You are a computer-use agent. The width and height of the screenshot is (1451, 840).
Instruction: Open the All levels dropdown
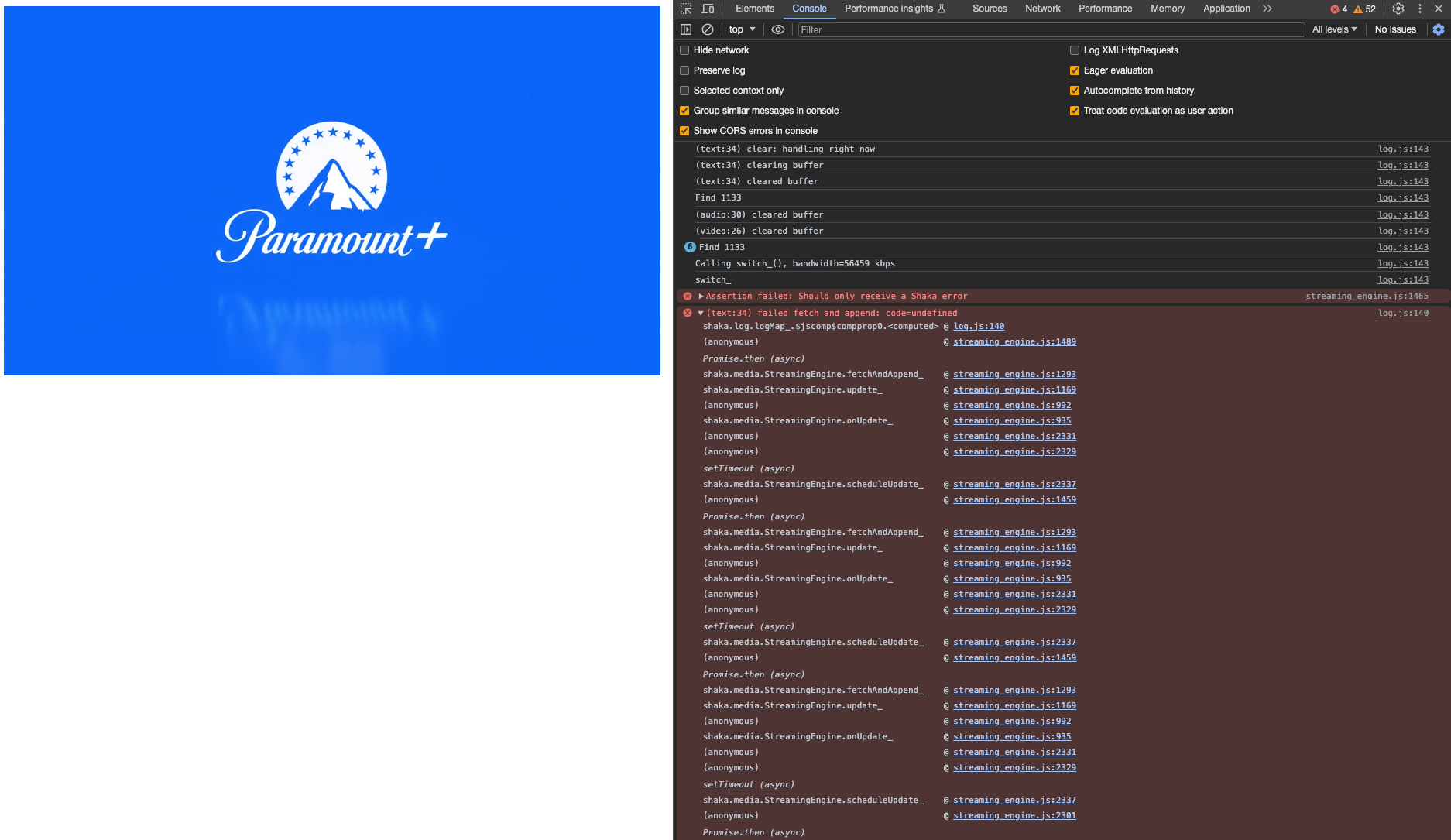1333,29
